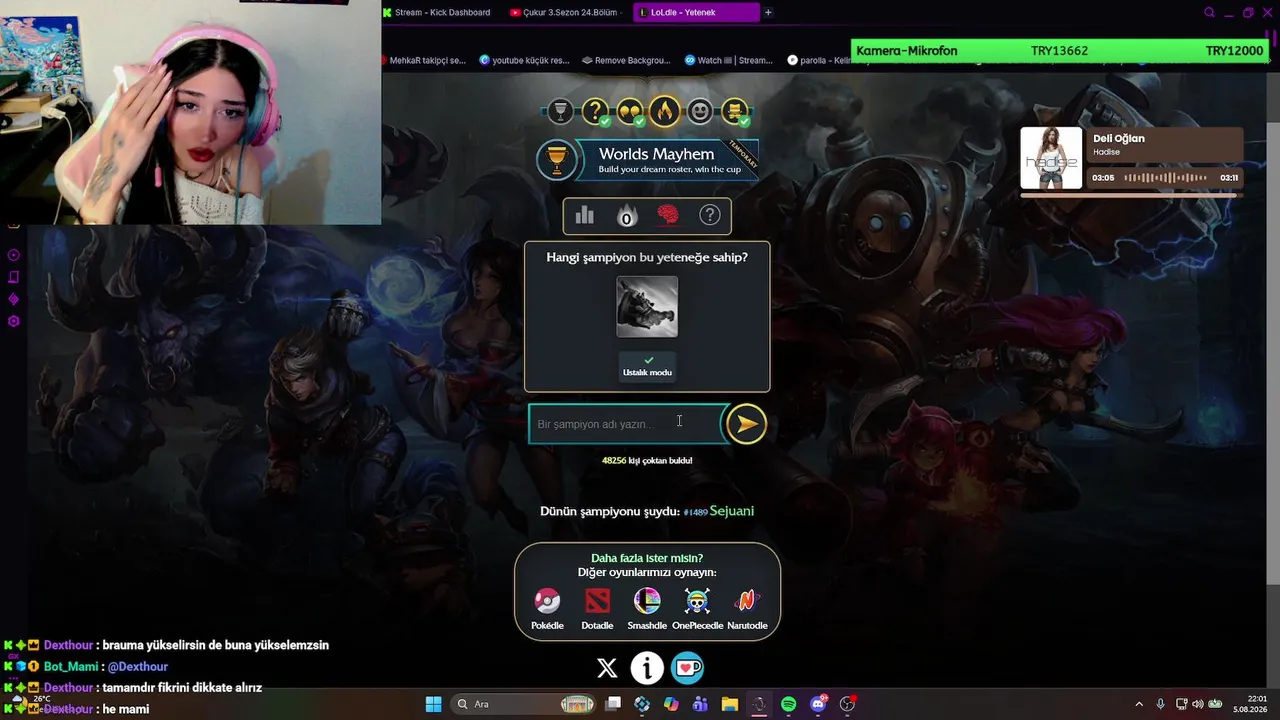Viewport: 1280px width, 720px height.
Task: Click the Bot_Mami username in chat
Action: pos(70,667)
